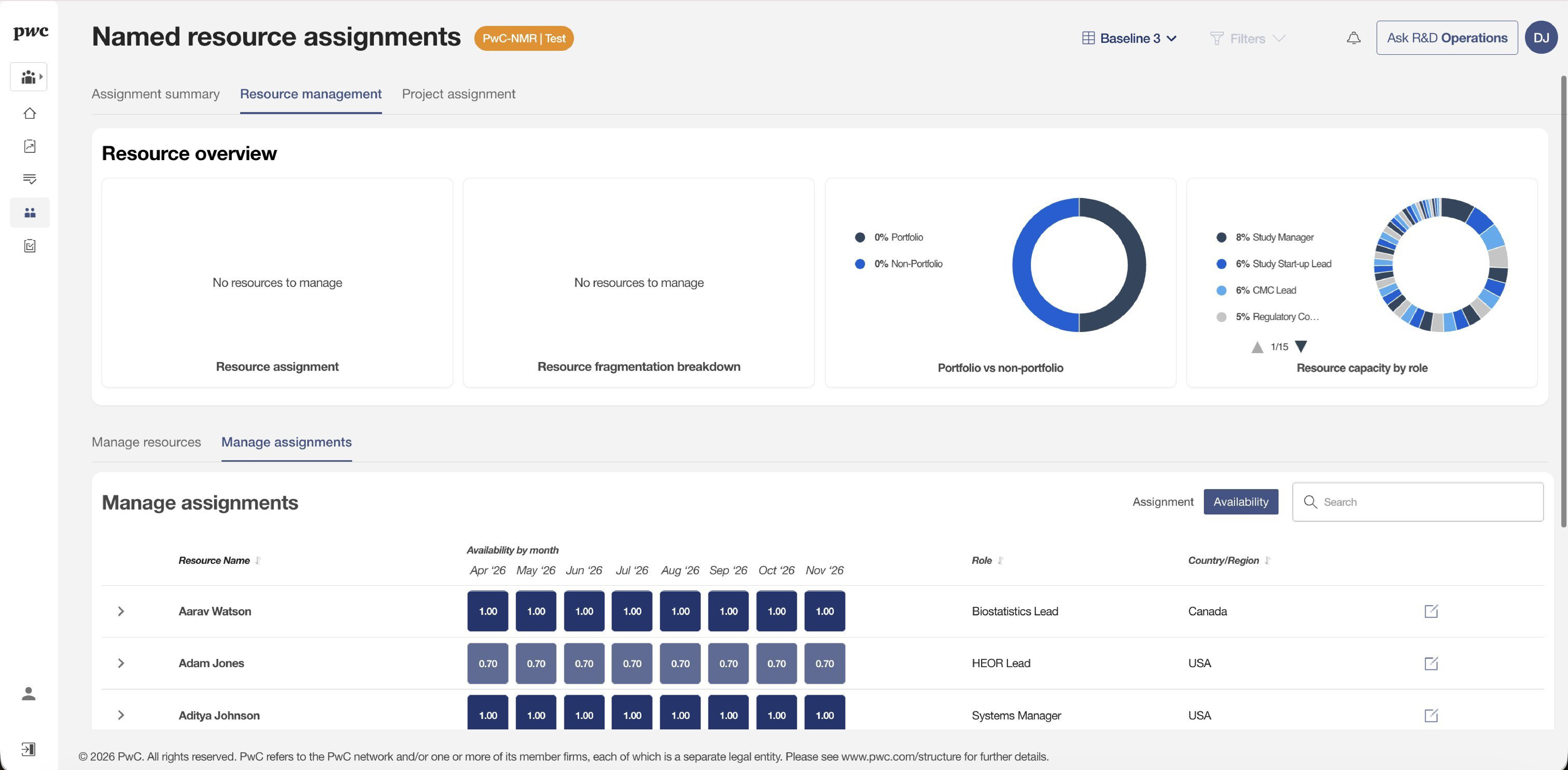Edit Aarav Watson's assignment row

[x=1431, y=611]
